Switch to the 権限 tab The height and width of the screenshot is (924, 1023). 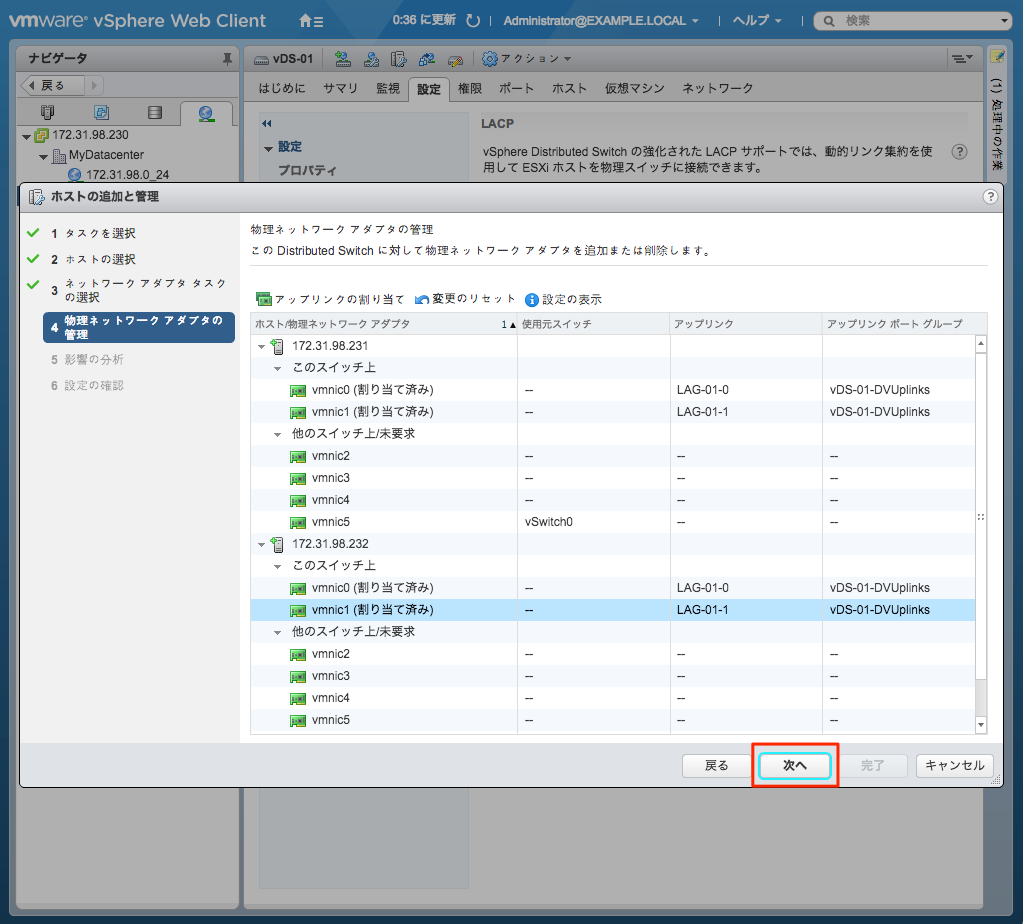coord(470,88)
